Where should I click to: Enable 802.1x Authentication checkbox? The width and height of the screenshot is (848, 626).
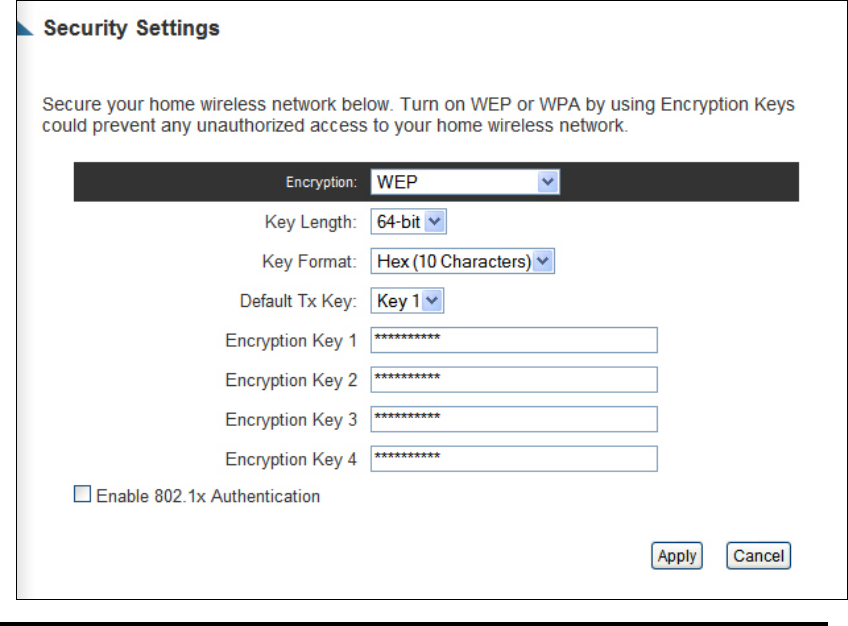[82, 494]
